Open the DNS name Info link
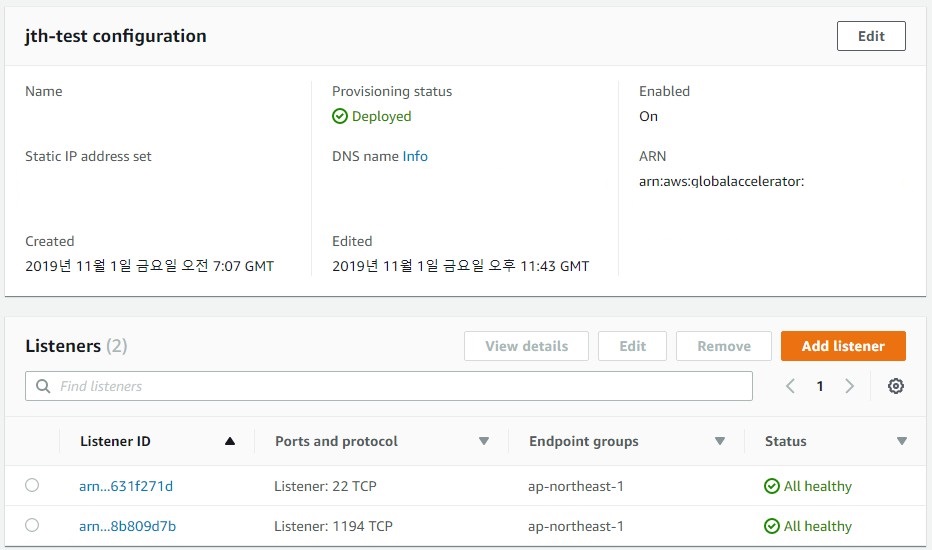932x550 pixels. pos(415,156)
